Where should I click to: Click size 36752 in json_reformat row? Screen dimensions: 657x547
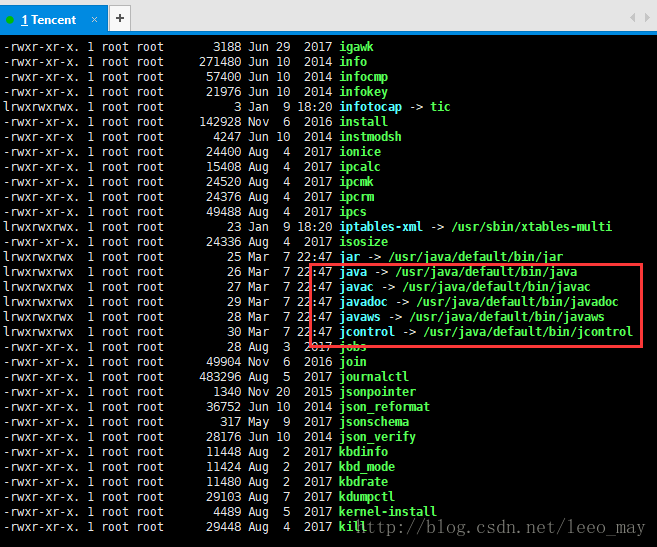(223, 407)
